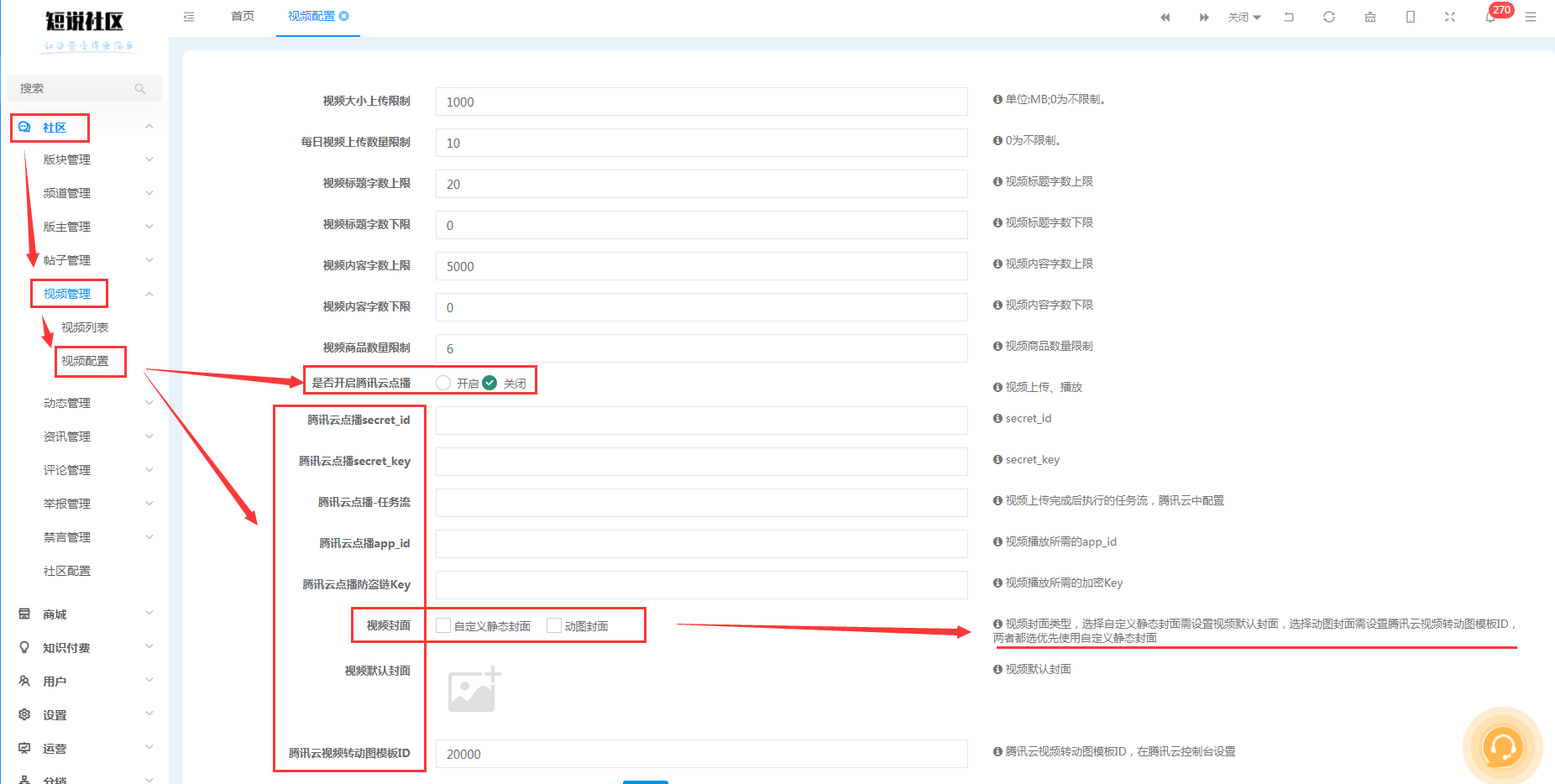1555x784 pixels.
Task: Click the 用户 people icon
Action: pyautogui.click(x=24, y=682)
